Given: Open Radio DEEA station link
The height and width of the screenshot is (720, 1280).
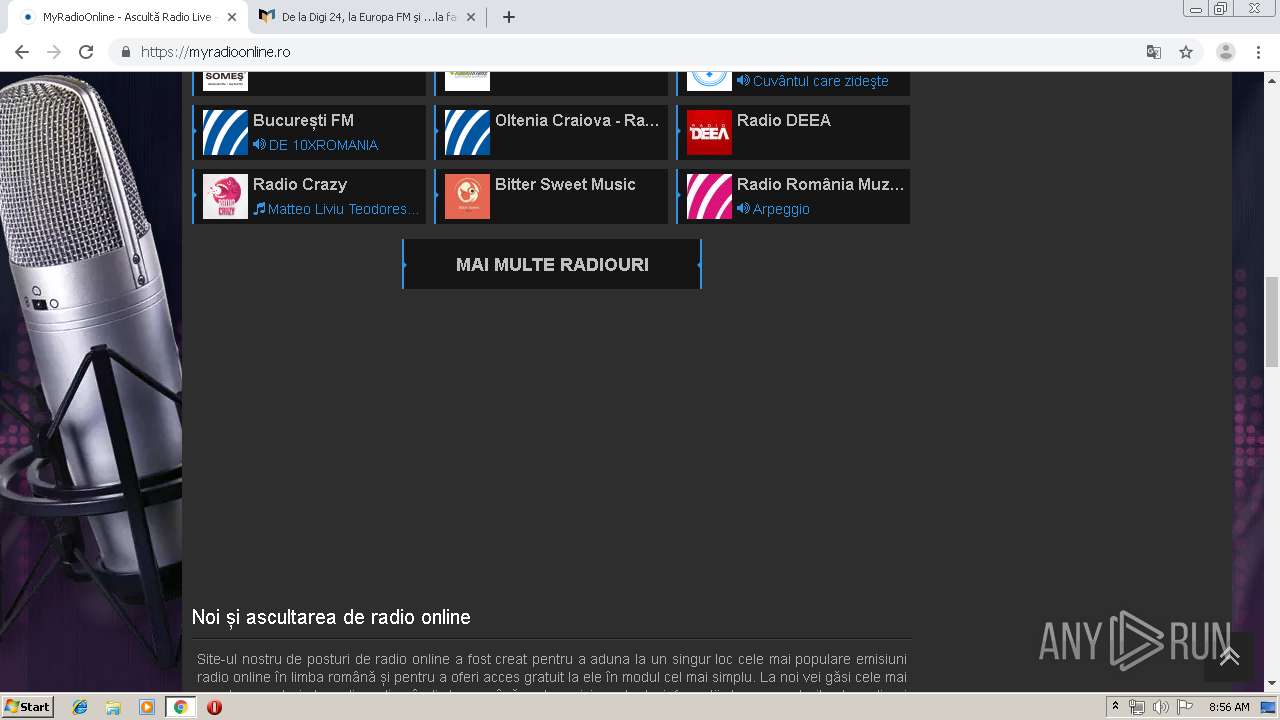Looking at the screenshot, I should point(784,120).
